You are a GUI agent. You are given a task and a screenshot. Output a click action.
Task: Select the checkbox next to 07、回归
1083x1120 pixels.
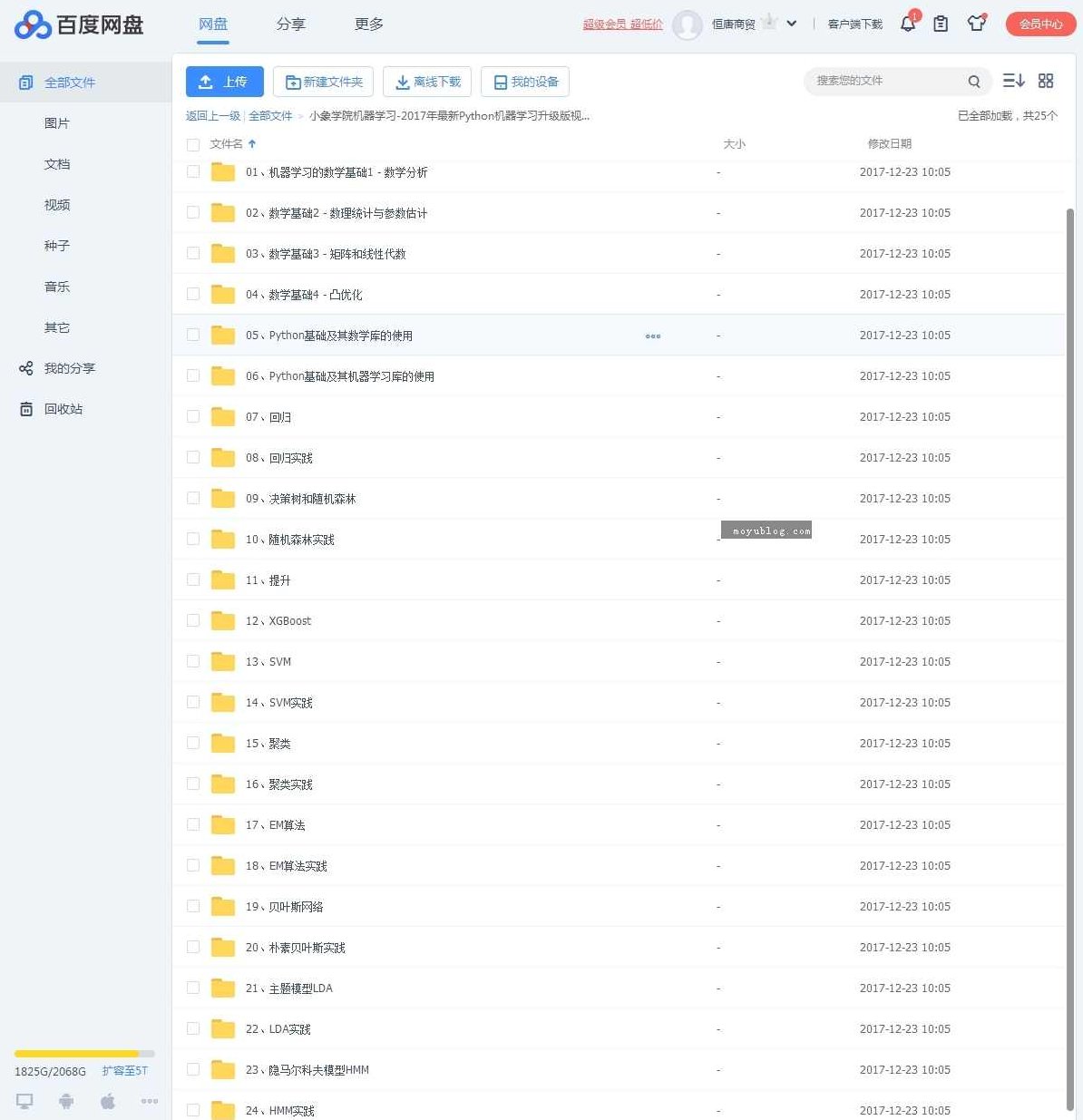point(192,416)
